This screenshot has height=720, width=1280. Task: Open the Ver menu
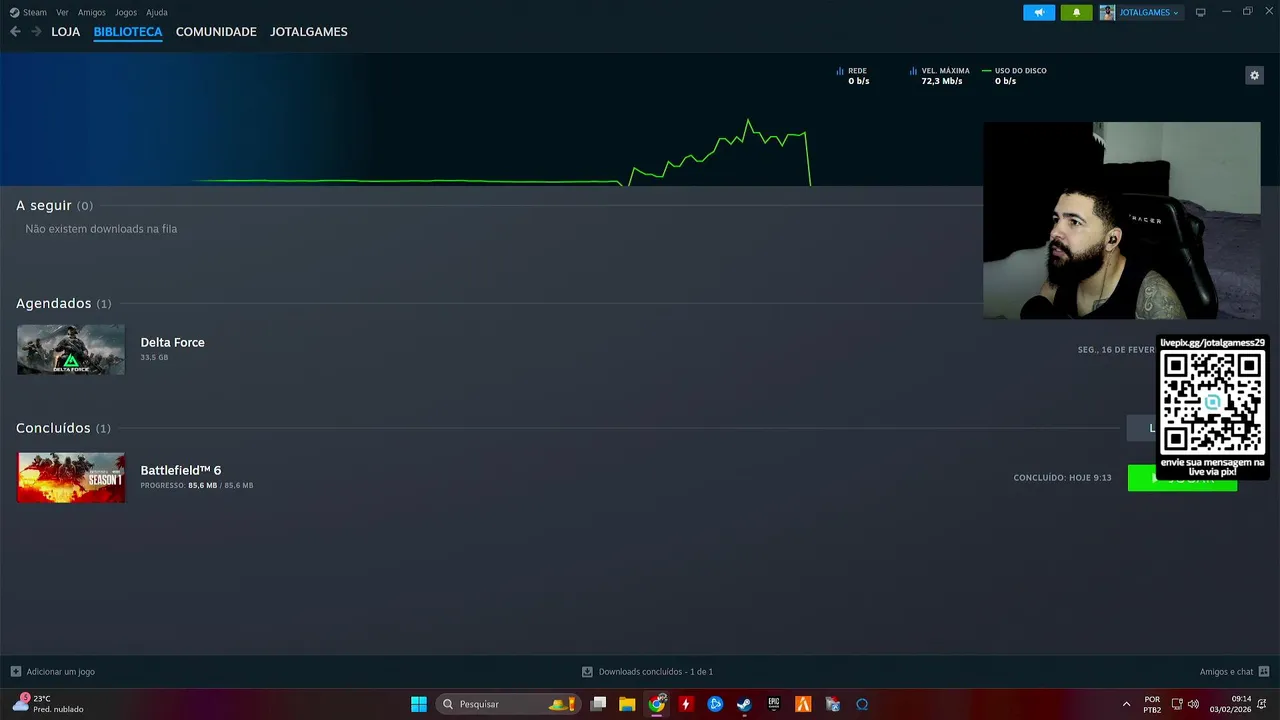point(62,12)
